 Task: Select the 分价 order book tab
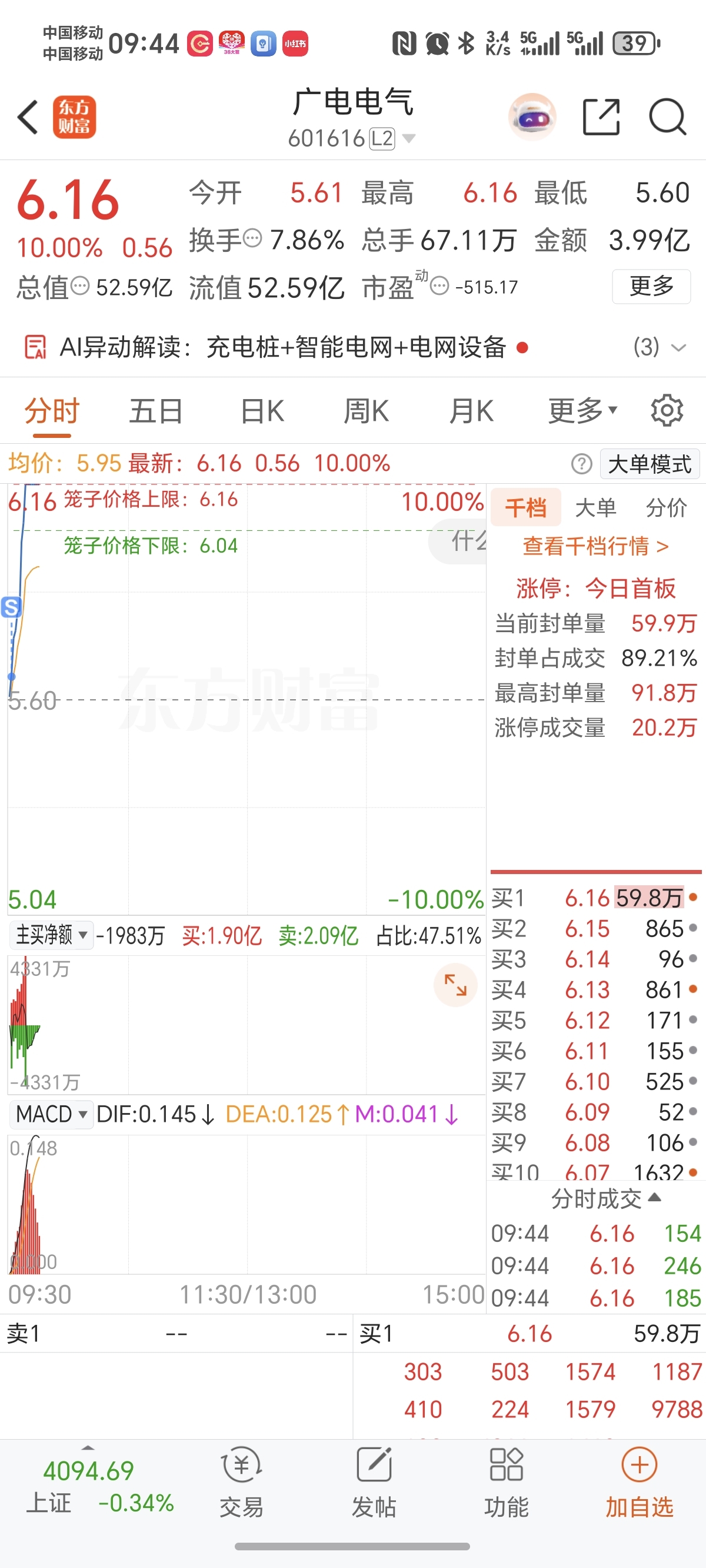point(667,507)
